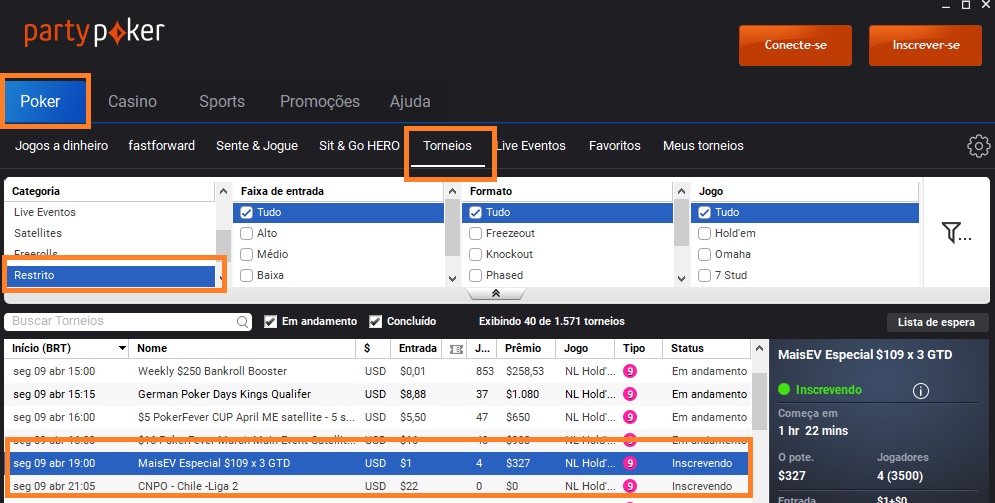Open the Ajuda tab
995x503 pixels.
click(x=410, y=101)
